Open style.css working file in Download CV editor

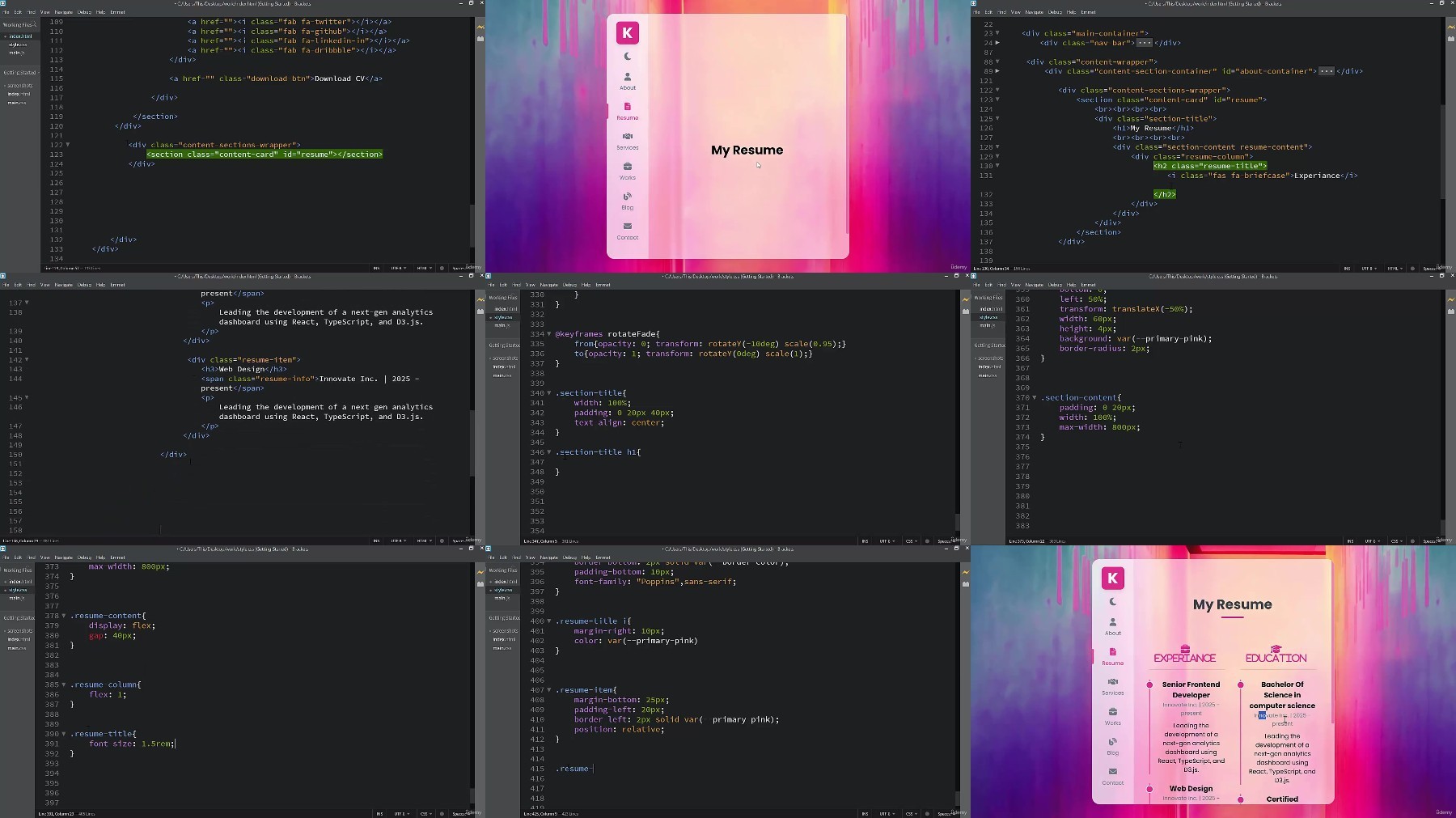(19, 45)
